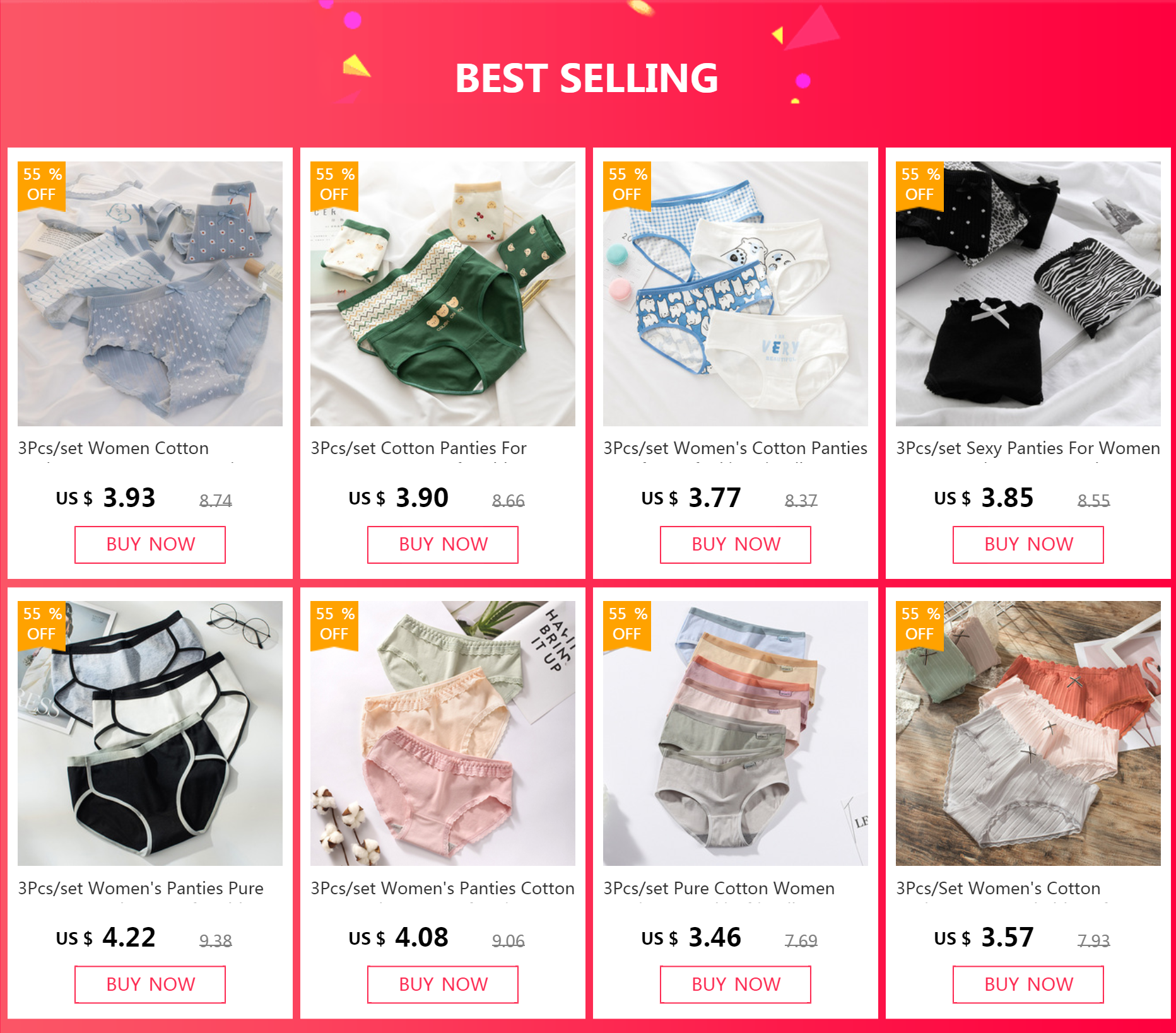Click BUY NOW under the $3.90 green panties

click(443, 544)
